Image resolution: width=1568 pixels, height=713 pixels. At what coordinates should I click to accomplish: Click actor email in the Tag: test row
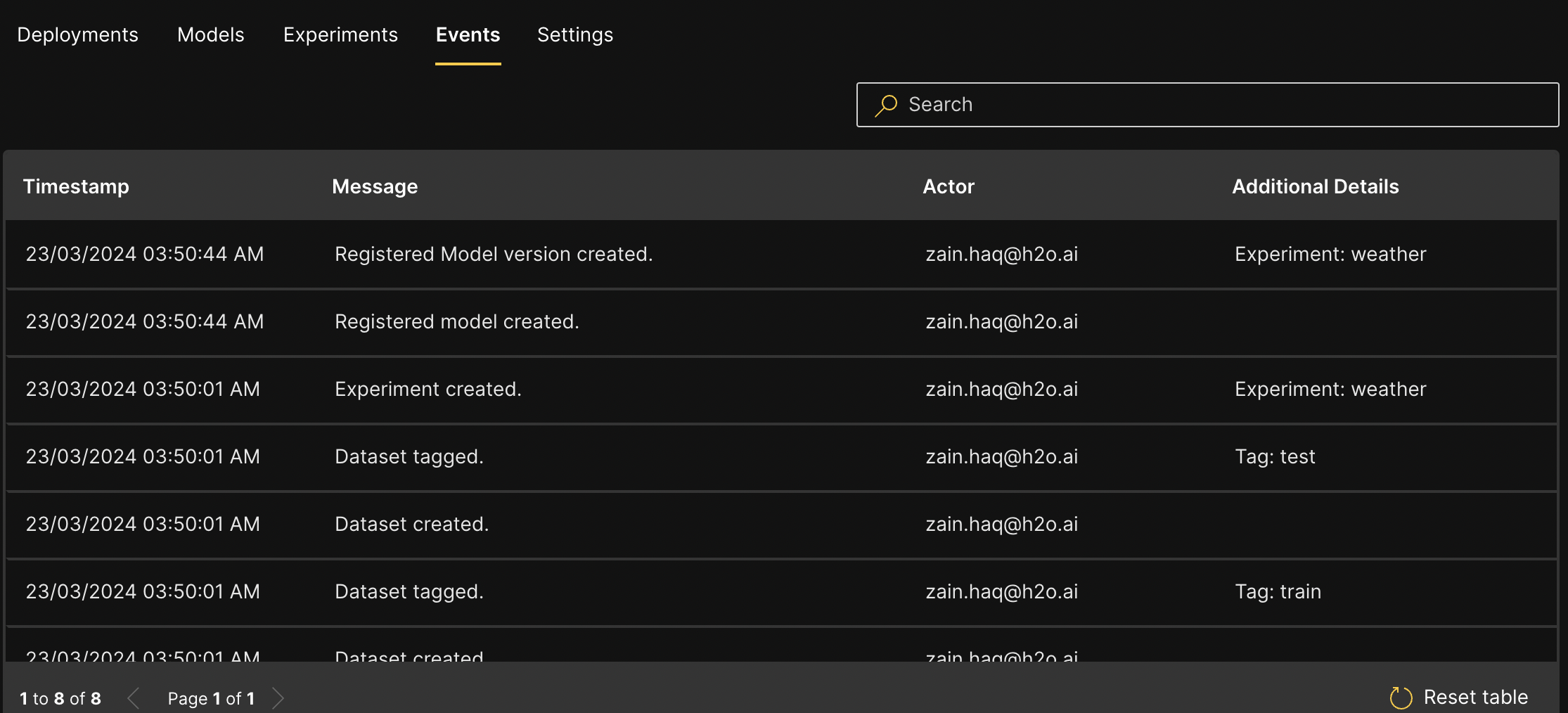(x=1001, y=456)
